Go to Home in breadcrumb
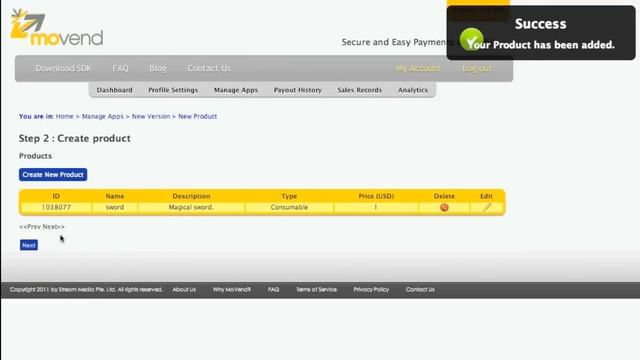Image resolution: width=640 pixels, height=360 pixels. (64, 116)
